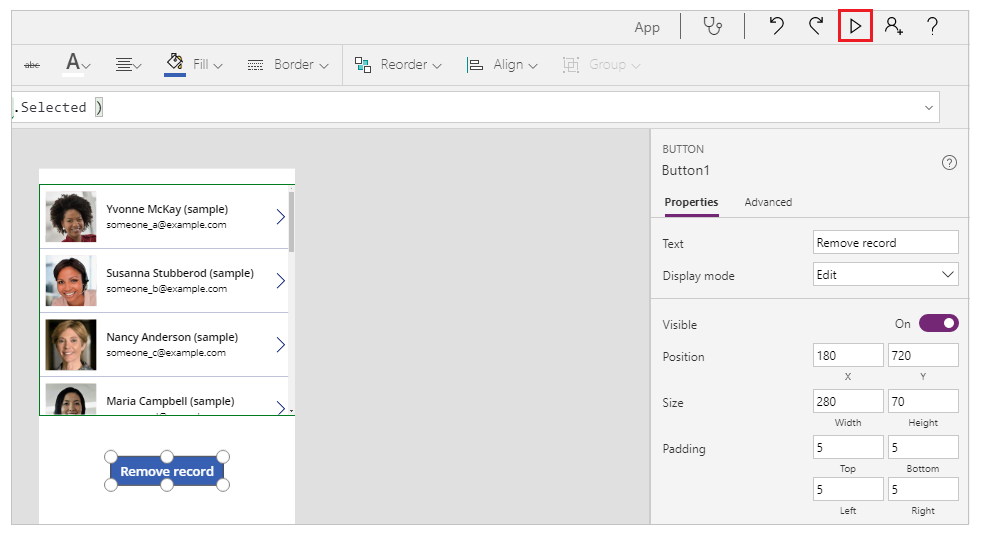Image resolution: width=984 pixels, height=541 pixels.
Task: Open the Help question mark icon
Action: tap(932, 27)
